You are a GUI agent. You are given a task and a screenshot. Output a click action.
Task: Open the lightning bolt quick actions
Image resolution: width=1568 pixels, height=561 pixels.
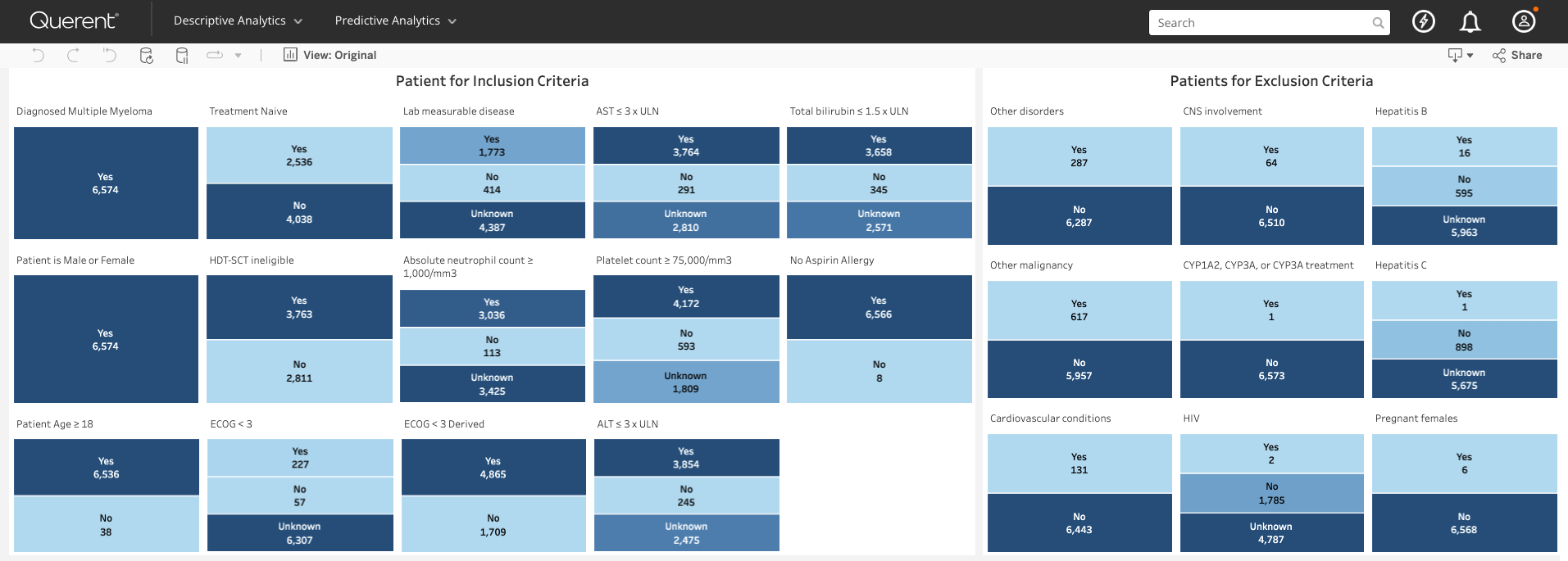[1424, 21]
